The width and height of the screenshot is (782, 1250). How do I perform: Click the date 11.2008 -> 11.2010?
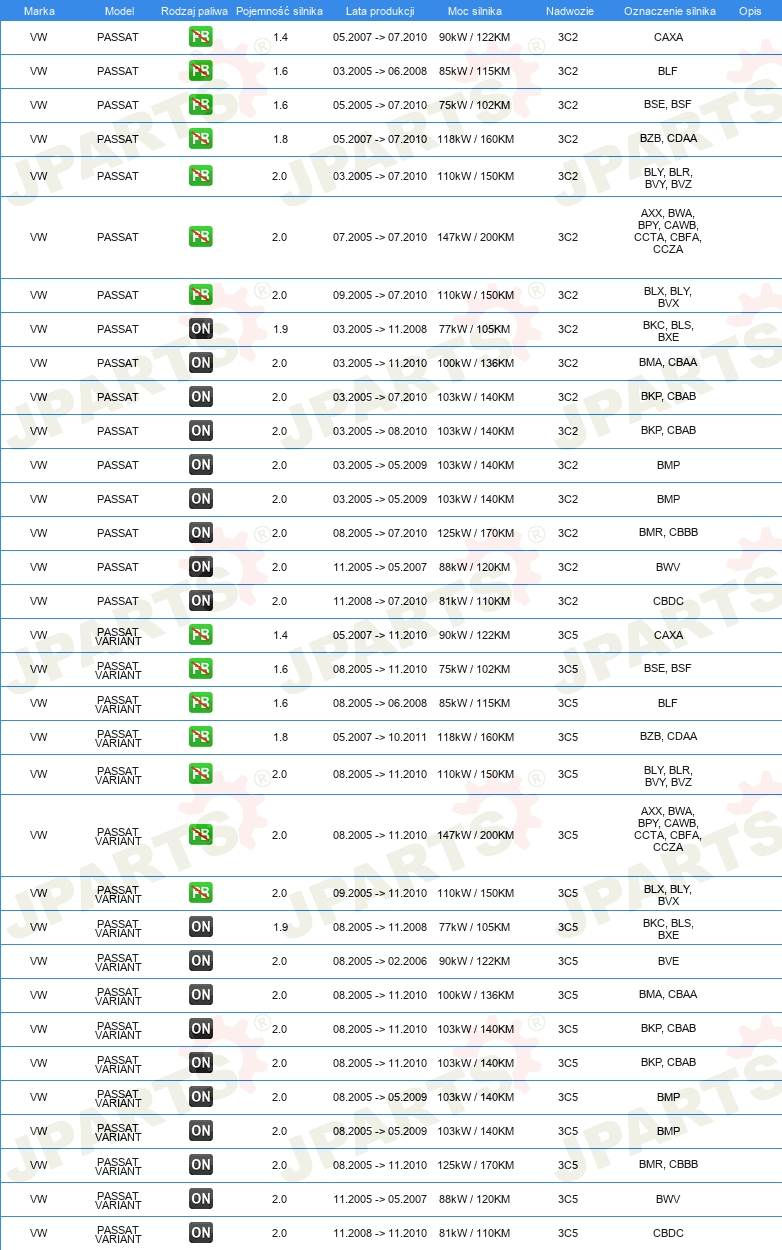[x=380, y=1233]
